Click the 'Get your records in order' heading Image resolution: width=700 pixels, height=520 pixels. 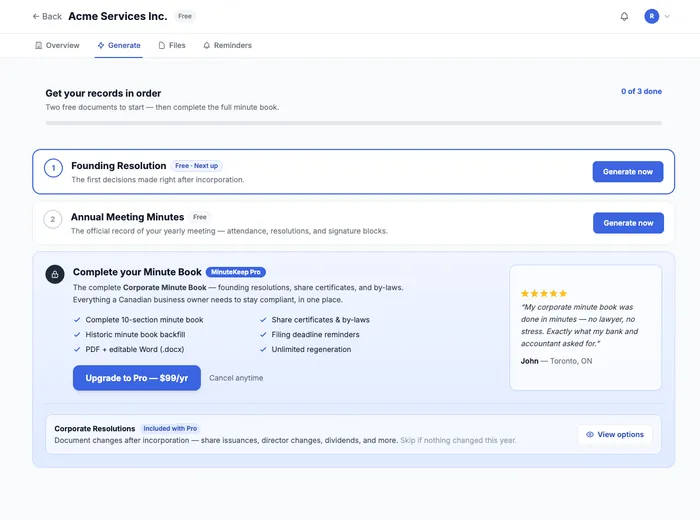click(x=103, y=93)
